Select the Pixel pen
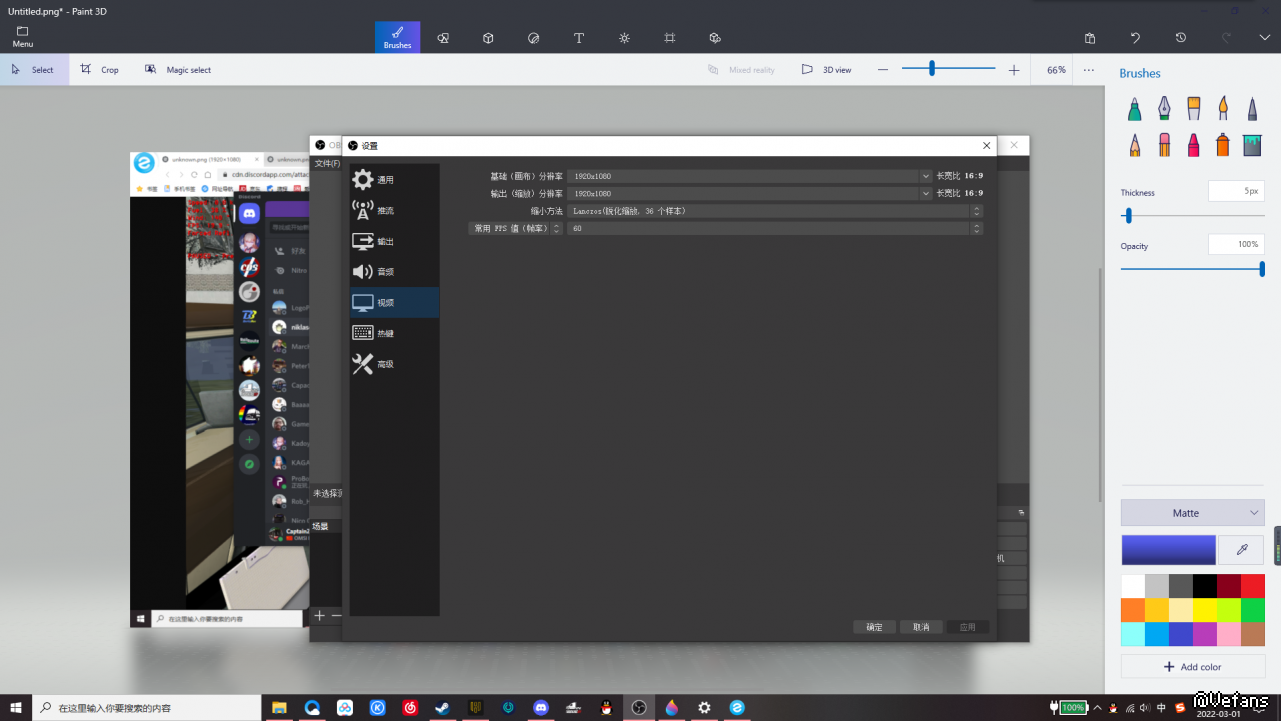This screenshot has height=721, width=1281. pos(1252,109)
